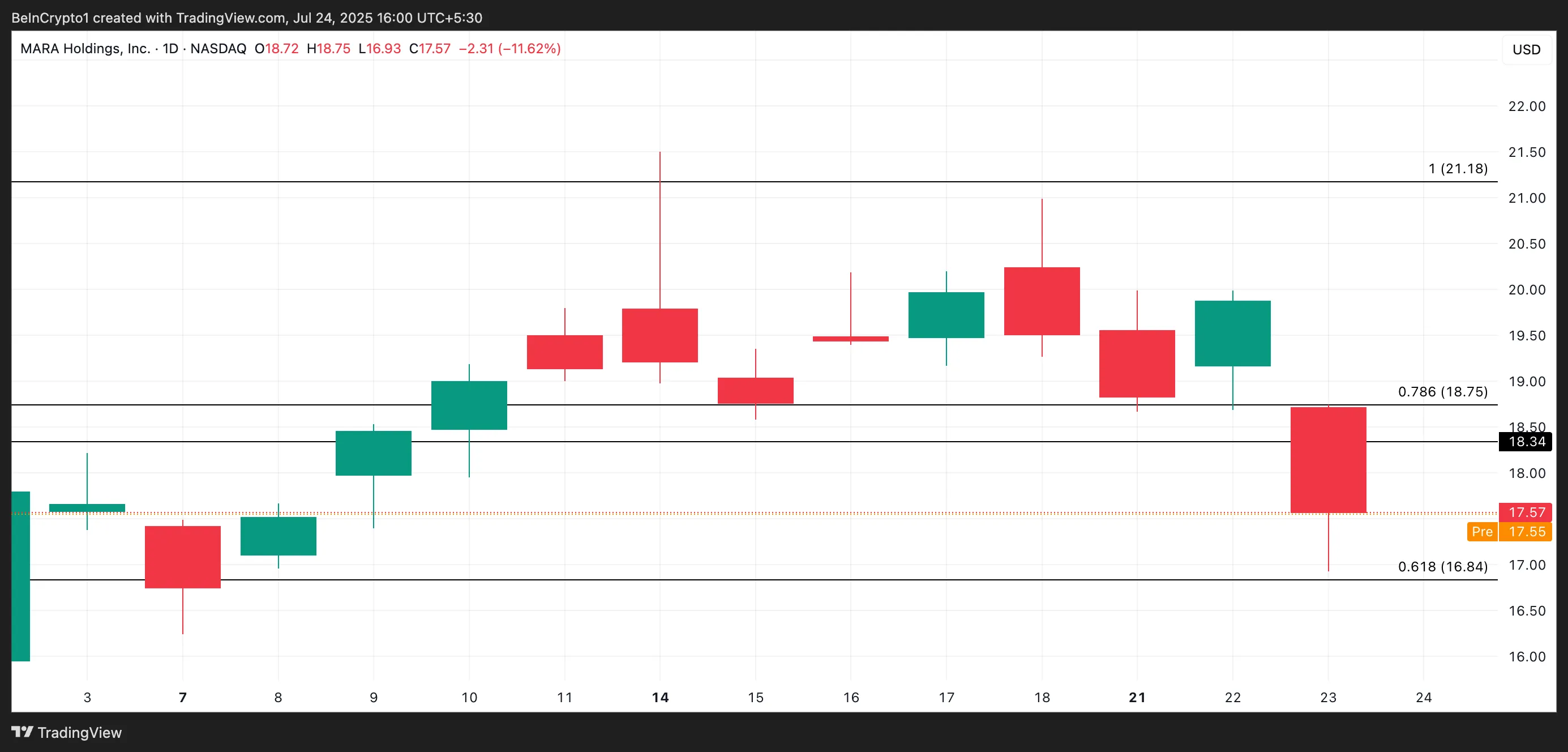
Task: Click the 19.50 price axis label
Action: point(1527,335)
